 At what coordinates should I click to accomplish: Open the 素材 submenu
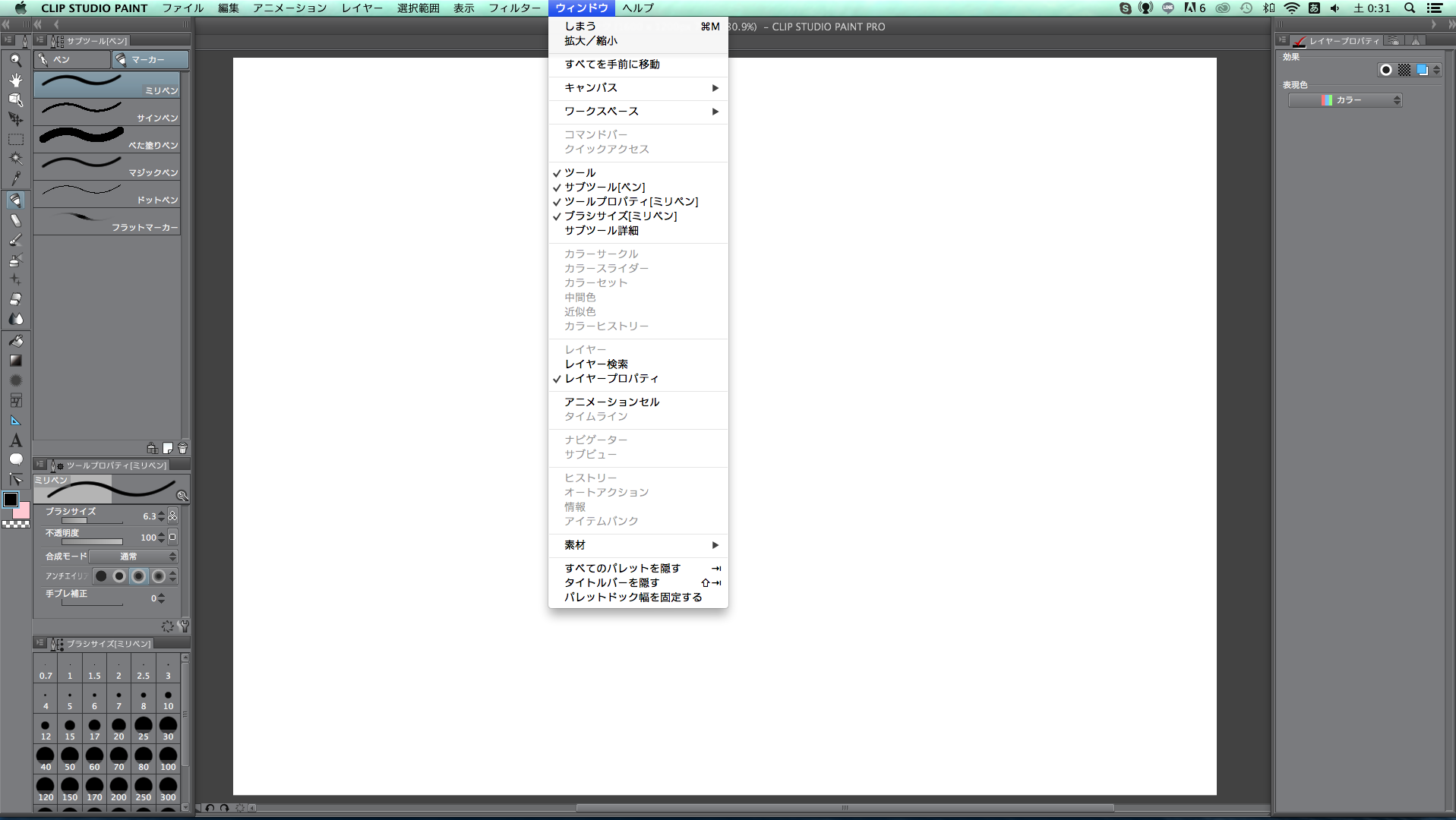pyautogui.click(x=637, y=545)
